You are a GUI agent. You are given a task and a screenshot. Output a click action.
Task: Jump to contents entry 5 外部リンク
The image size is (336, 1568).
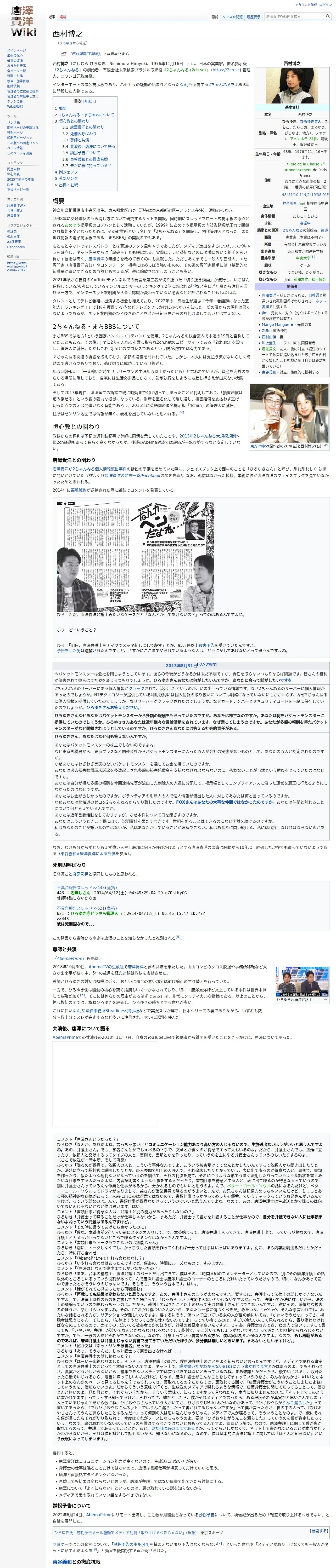pyautogui.click(x=66, y=178)
